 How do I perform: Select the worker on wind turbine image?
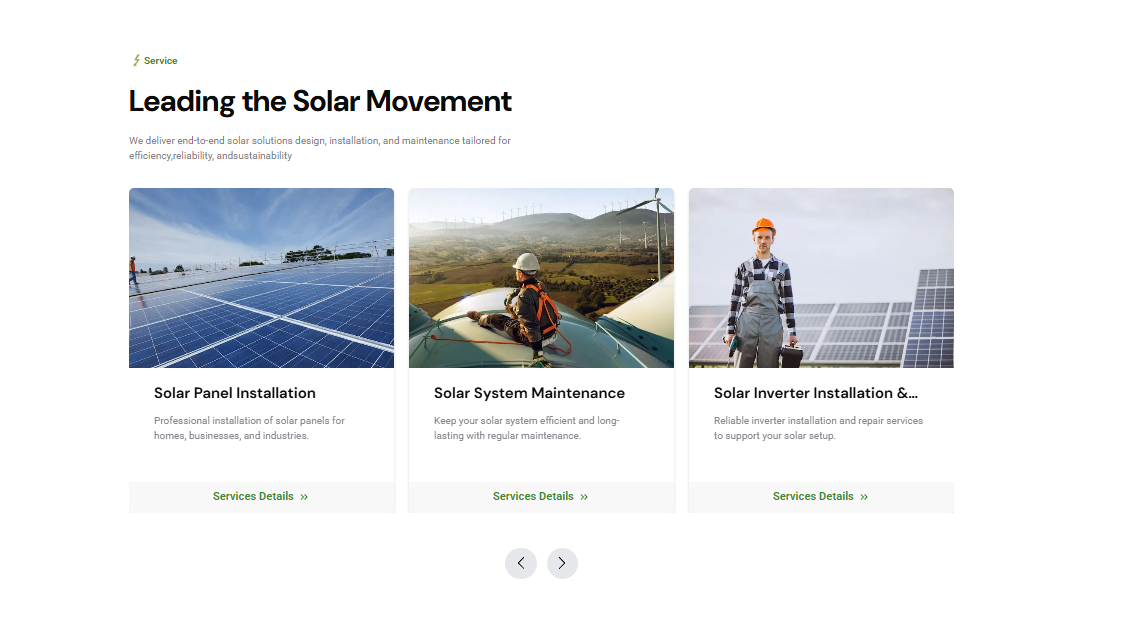tap(541, 278)
